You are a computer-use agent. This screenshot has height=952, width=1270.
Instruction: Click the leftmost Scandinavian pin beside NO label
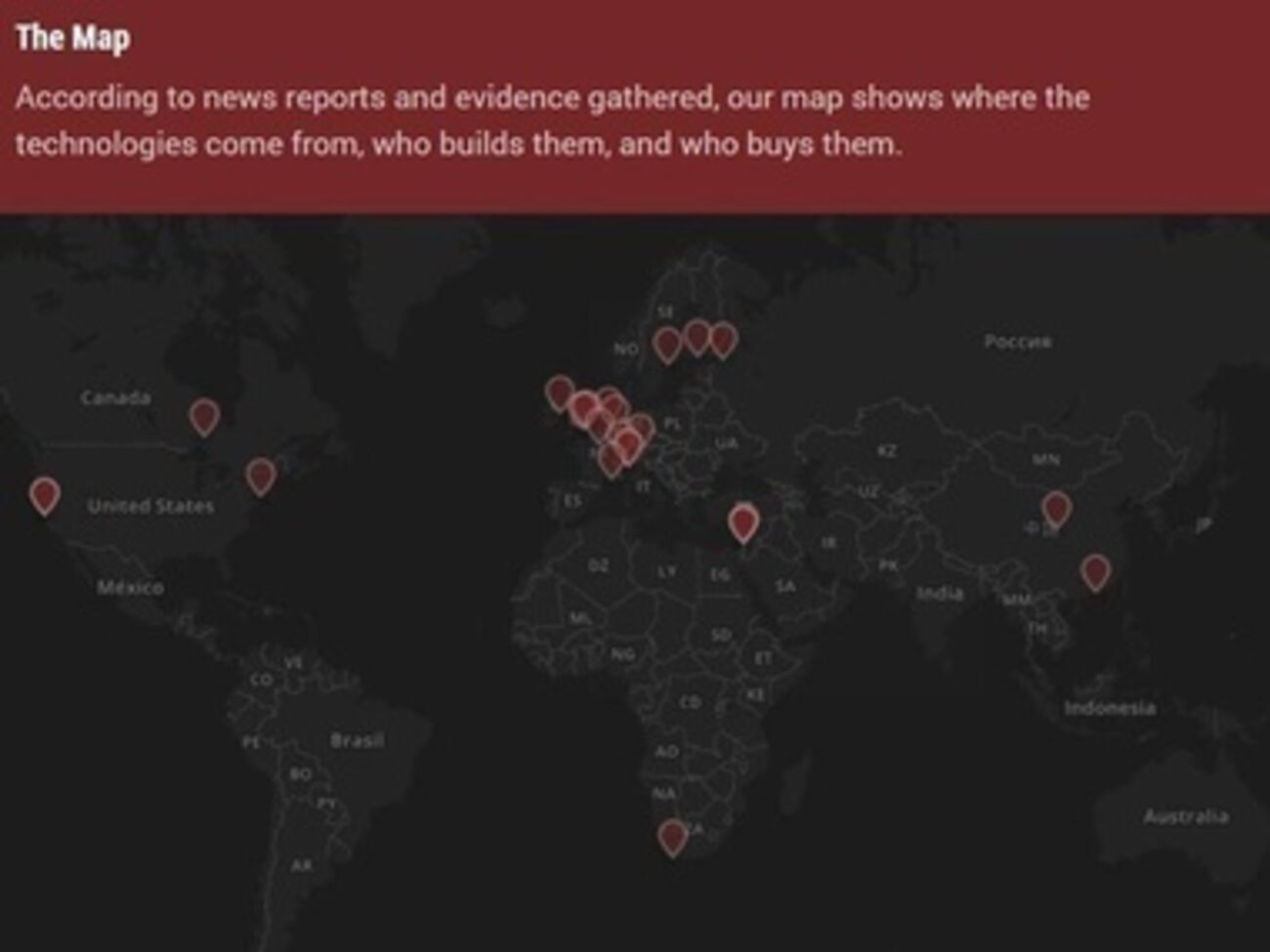click(x=667, y=344)
